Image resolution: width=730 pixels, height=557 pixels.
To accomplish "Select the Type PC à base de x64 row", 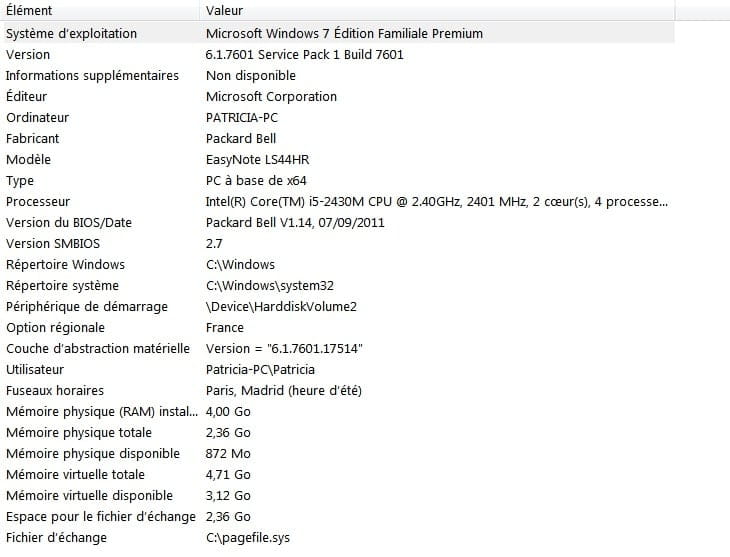I will pyautogui.click(x=338, y=180).
